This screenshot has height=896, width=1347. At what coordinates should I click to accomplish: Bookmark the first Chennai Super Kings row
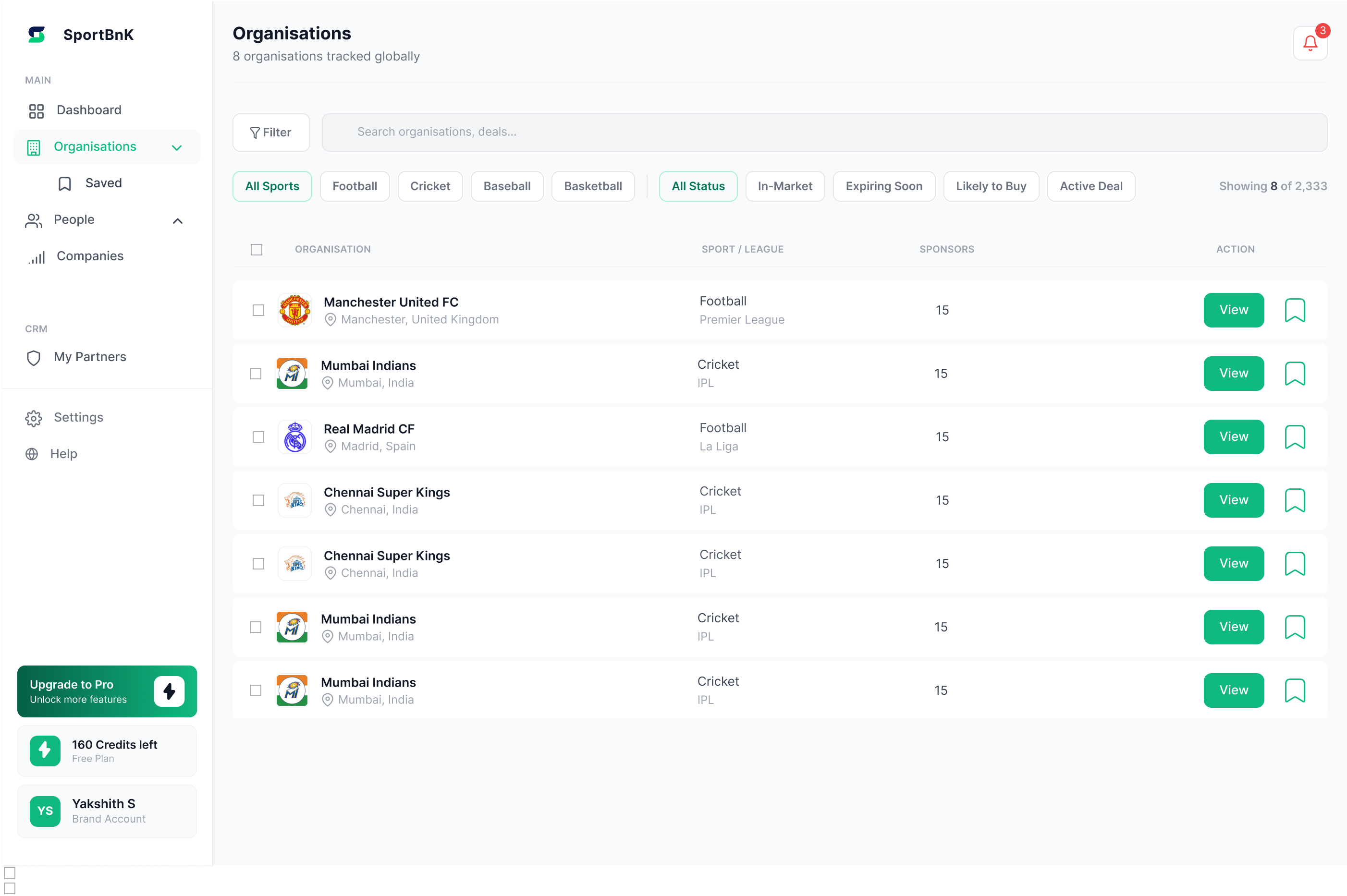pos(1295,500)
